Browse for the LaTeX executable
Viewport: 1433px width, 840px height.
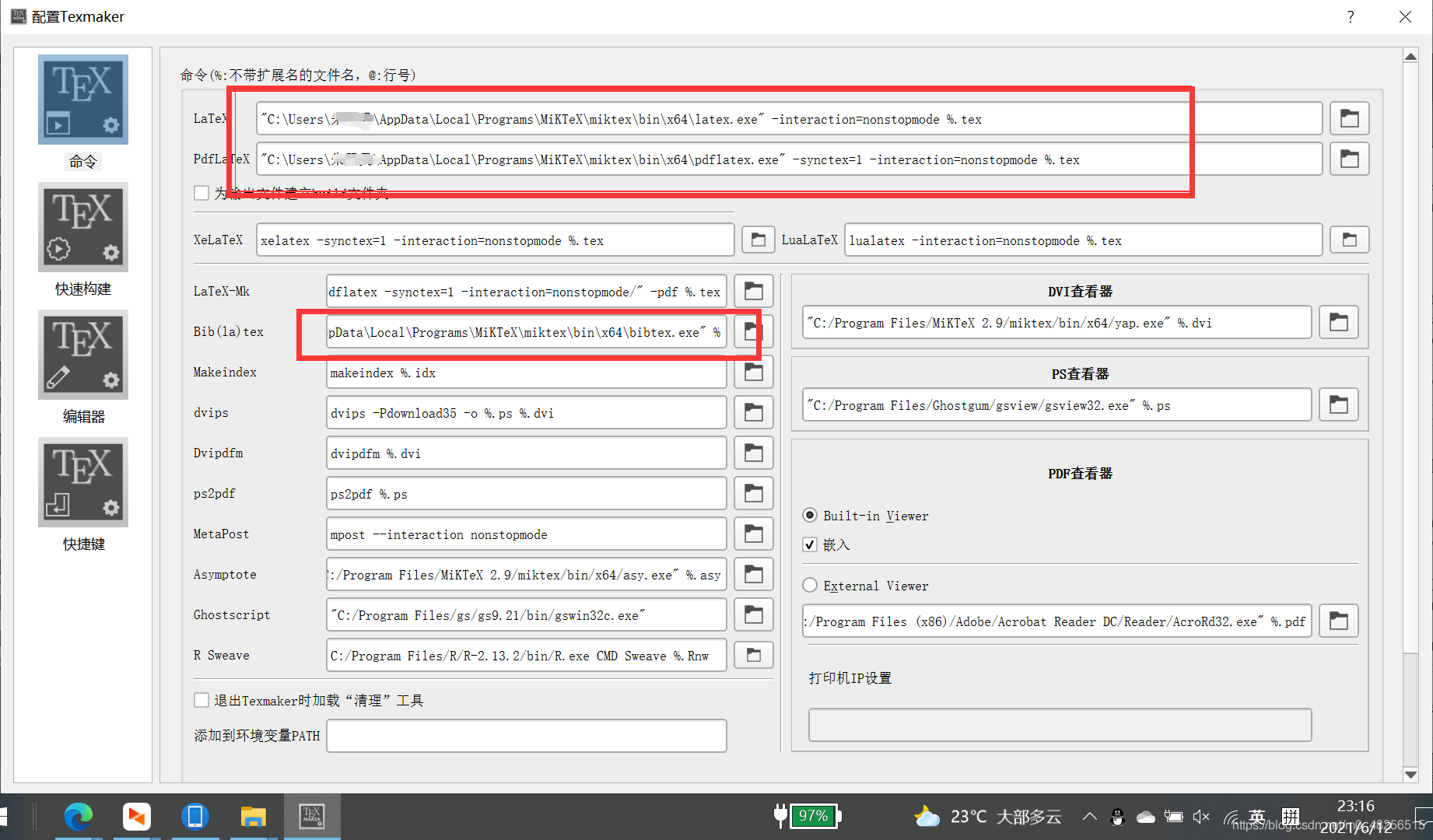pyautogui.click(x=1349, y=118)
